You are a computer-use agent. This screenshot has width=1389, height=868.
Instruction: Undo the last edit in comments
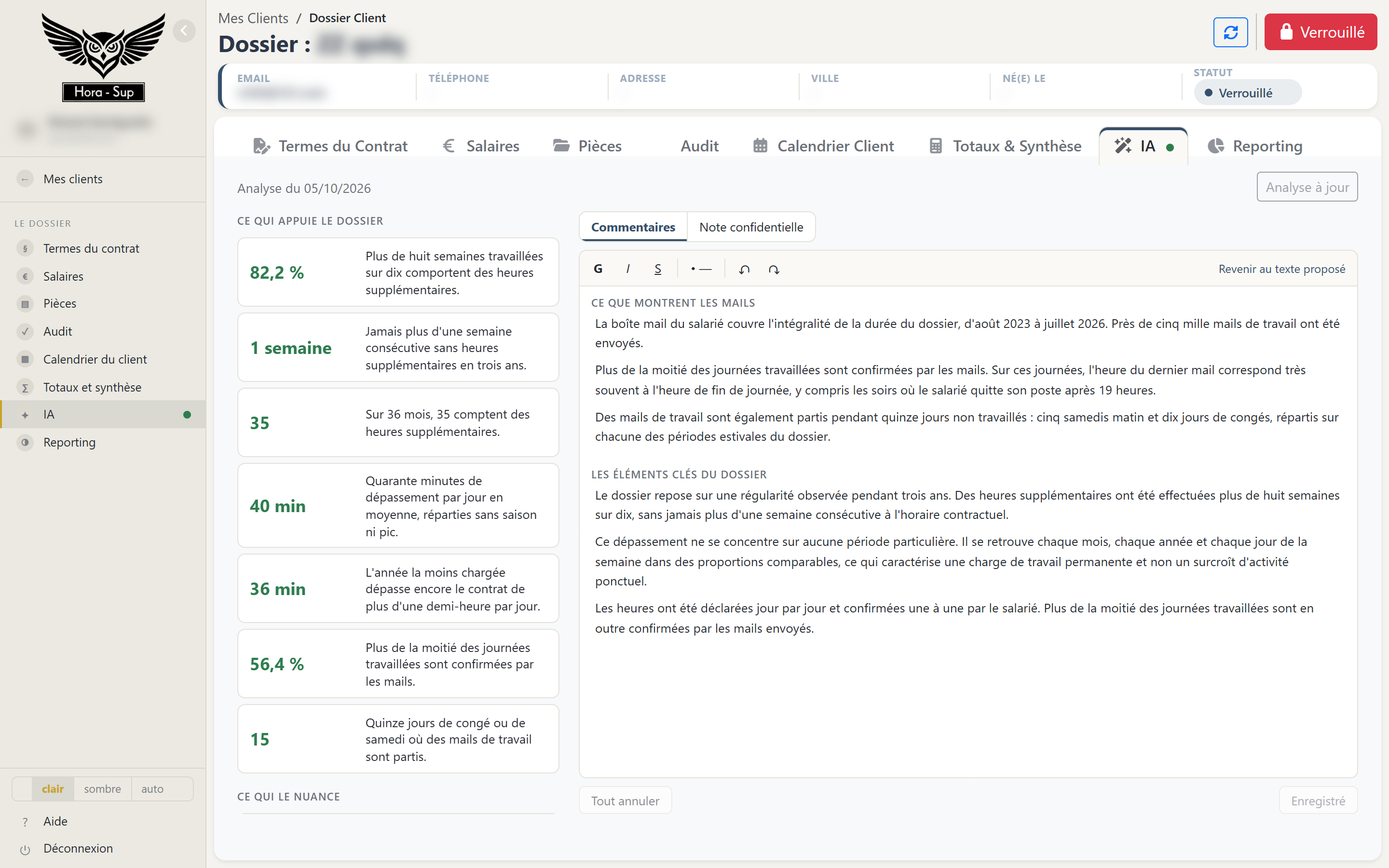coord(744,269)
